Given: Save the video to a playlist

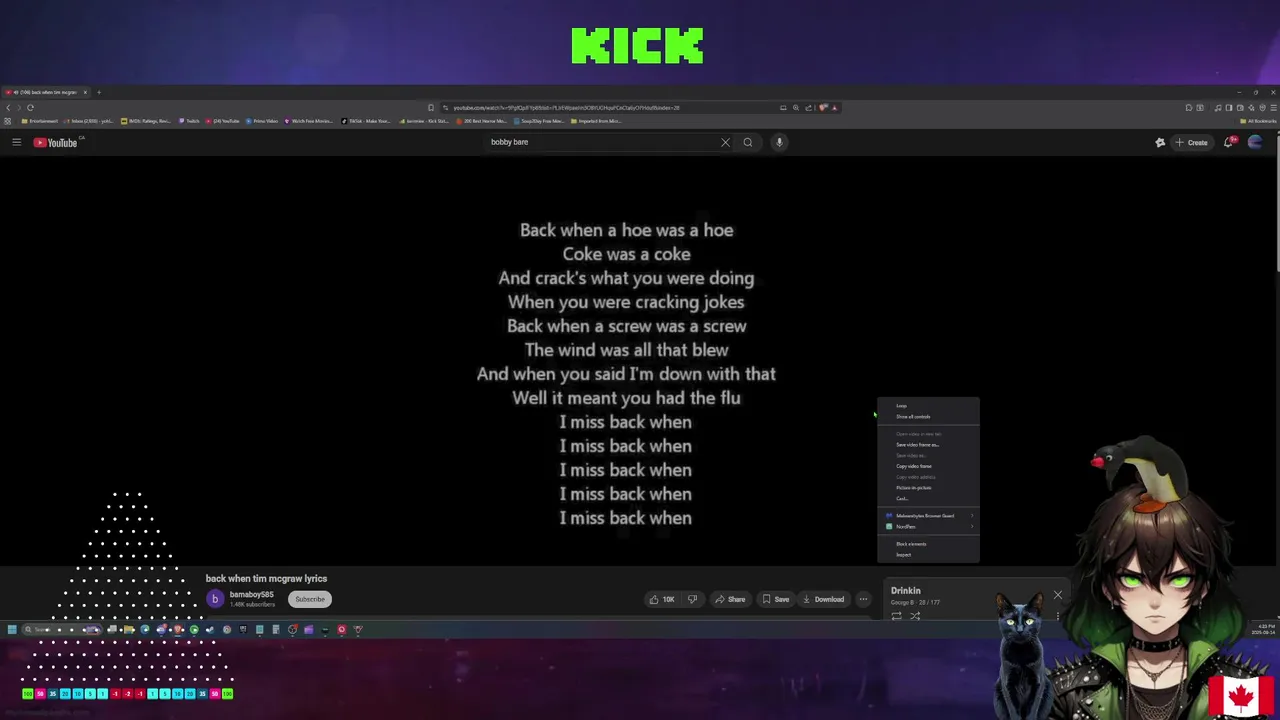Looking at the screenshot, I should (775, 599).
